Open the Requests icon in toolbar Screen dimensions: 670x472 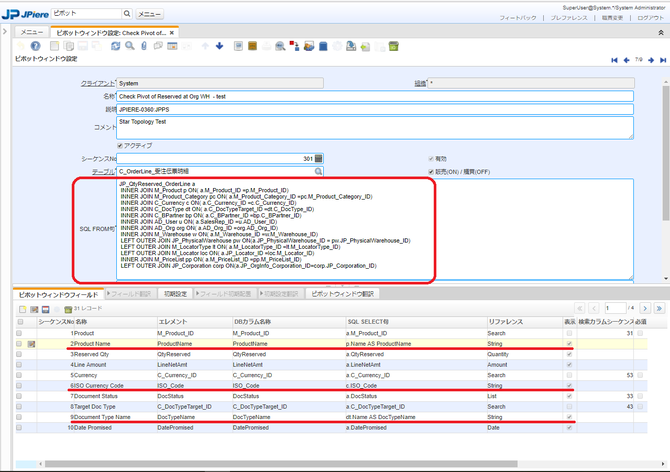pyautogui.click(x=309, y=46)
